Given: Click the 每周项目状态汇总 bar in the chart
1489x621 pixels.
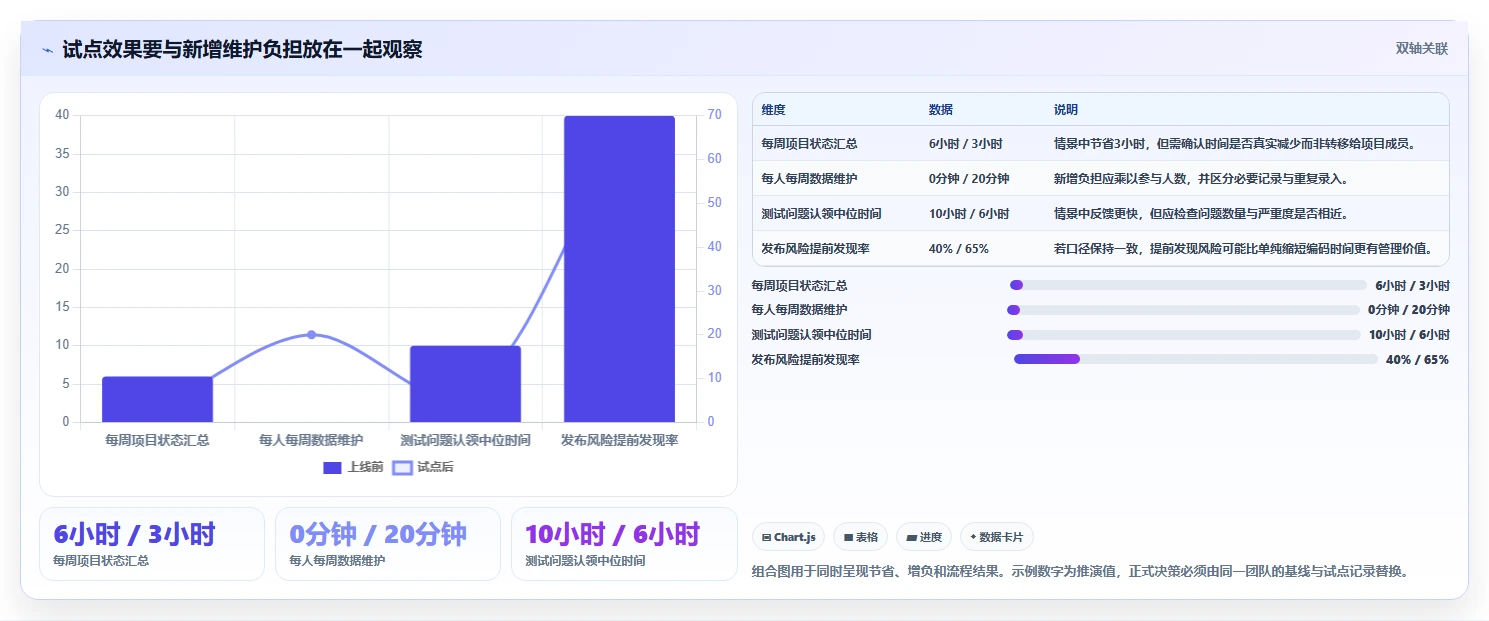Looking at the screenshot, I should [x=157, y=399].
